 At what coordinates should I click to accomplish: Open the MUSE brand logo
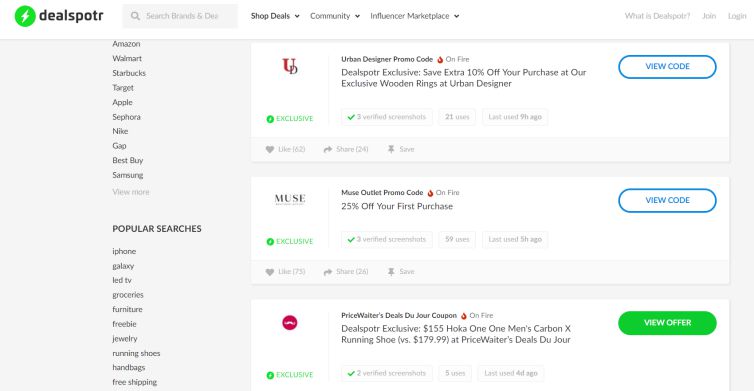tap(290, 199)
